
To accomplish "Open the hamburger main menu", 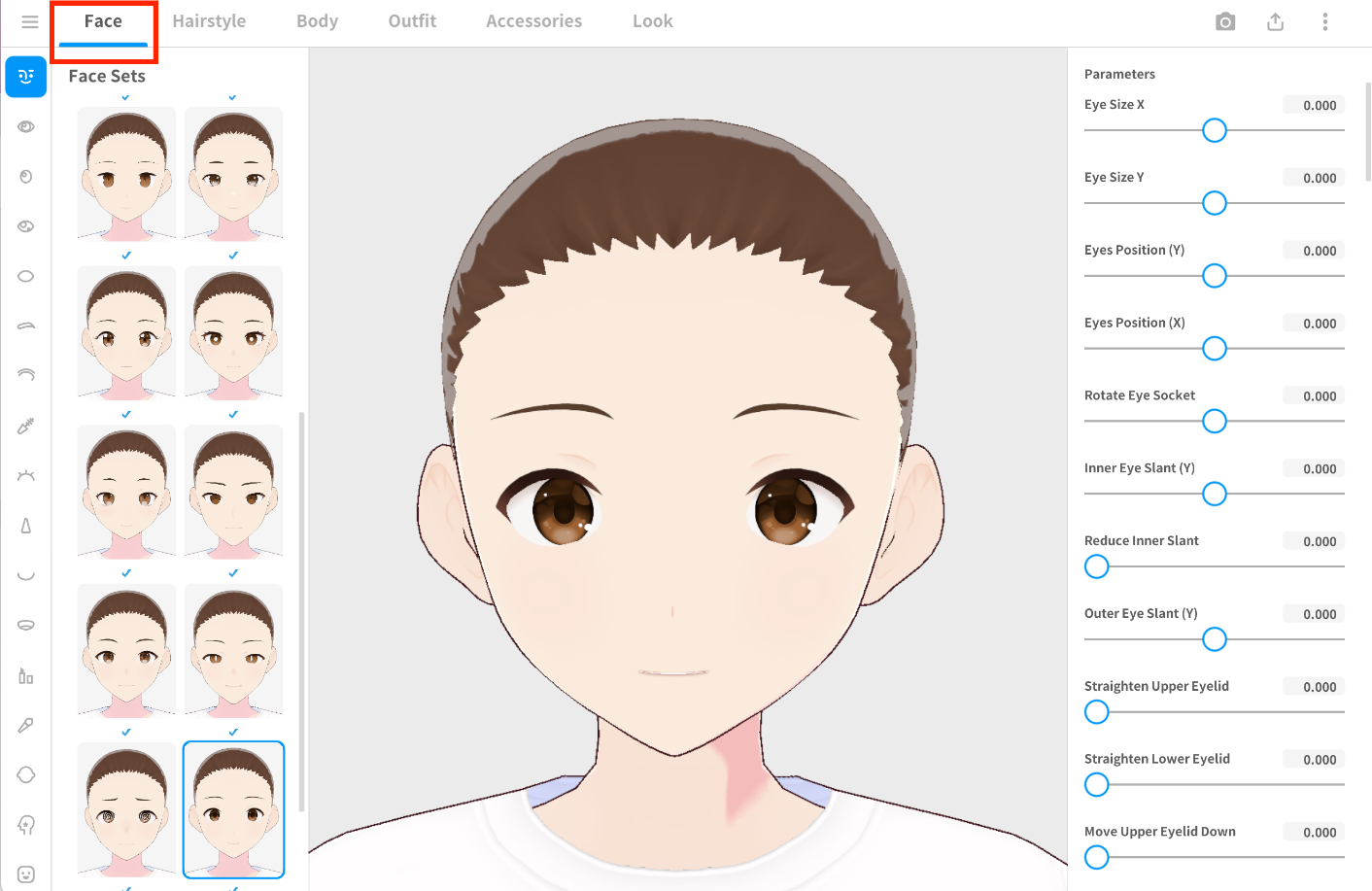I will (30, 21).
